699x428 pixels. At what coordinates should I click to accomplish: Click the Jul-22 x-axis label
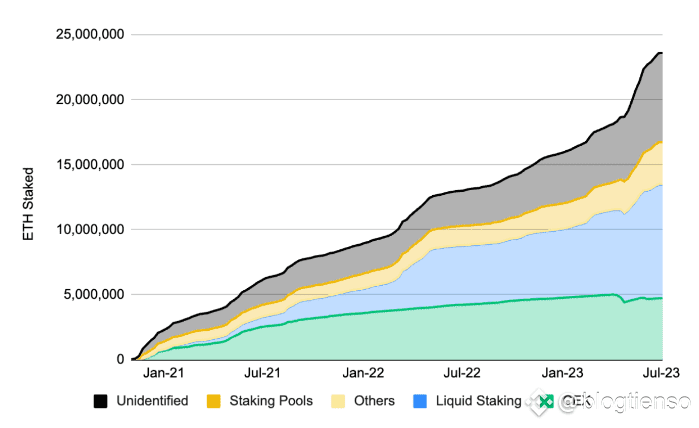462,373
